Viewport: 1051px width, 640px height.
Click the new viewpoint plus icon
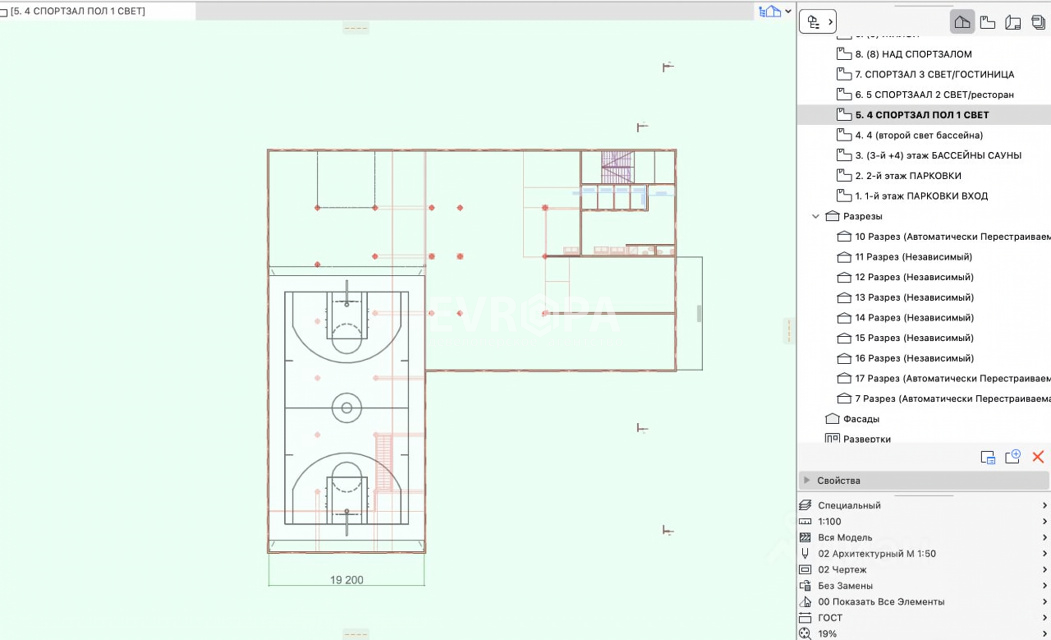coord(1012,457)
